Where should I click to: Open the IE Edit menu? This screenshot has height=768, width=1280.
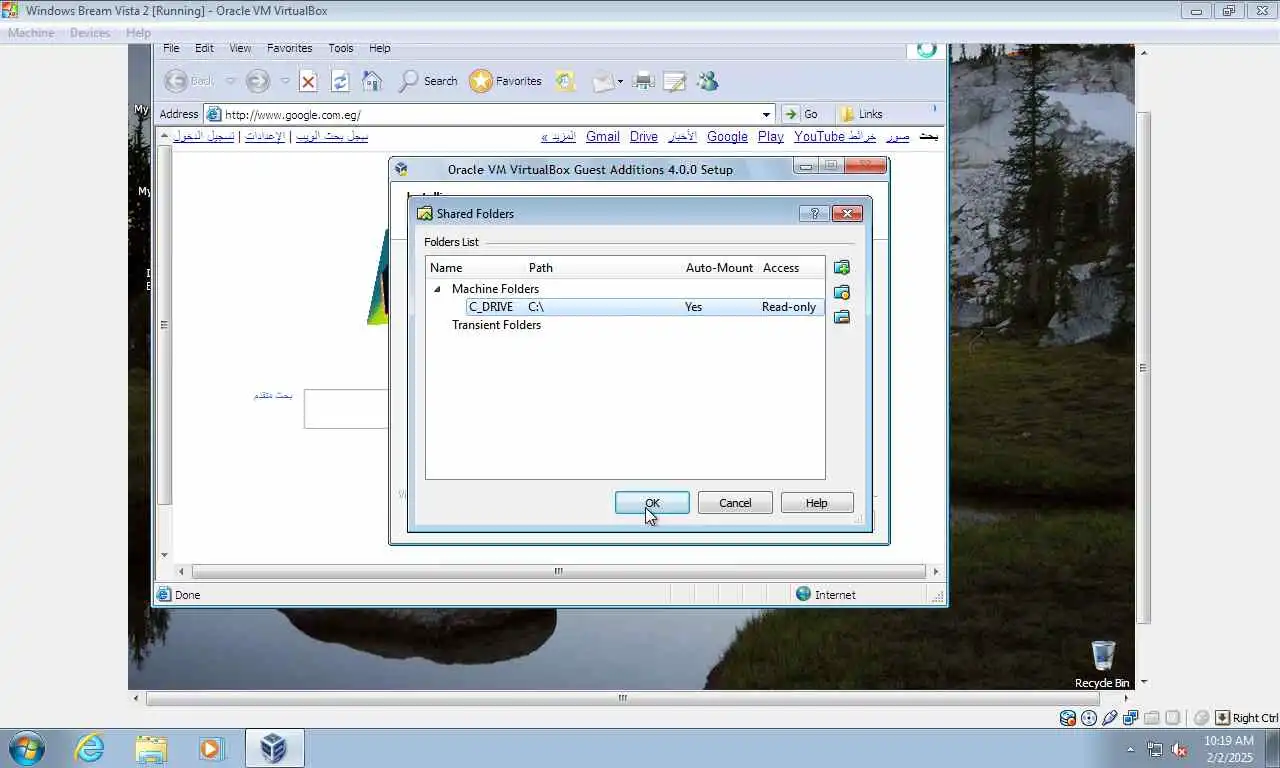(204, 48)
